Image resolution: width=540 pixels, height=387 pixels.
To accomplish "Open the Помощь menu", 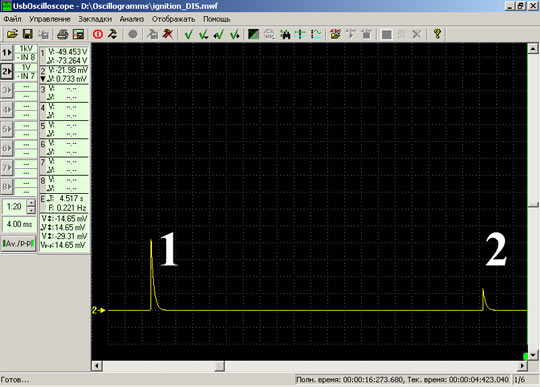I will point(217,19).
